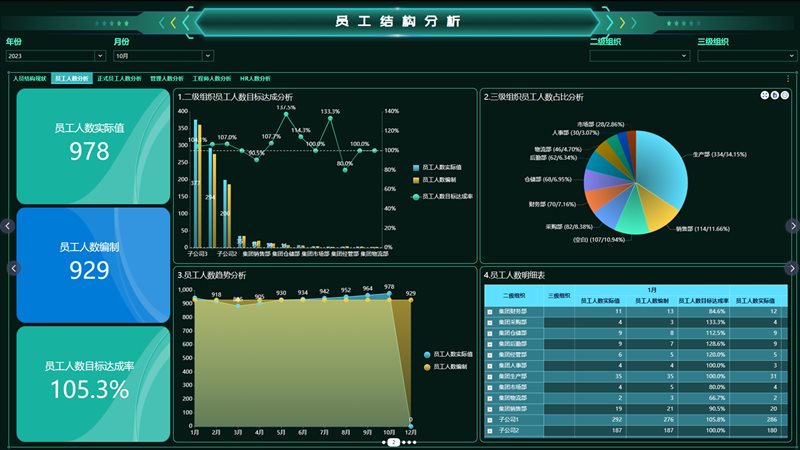Switch to the 工程师人数分析 tab
800x450 pixels.
[x=212, y=79]
